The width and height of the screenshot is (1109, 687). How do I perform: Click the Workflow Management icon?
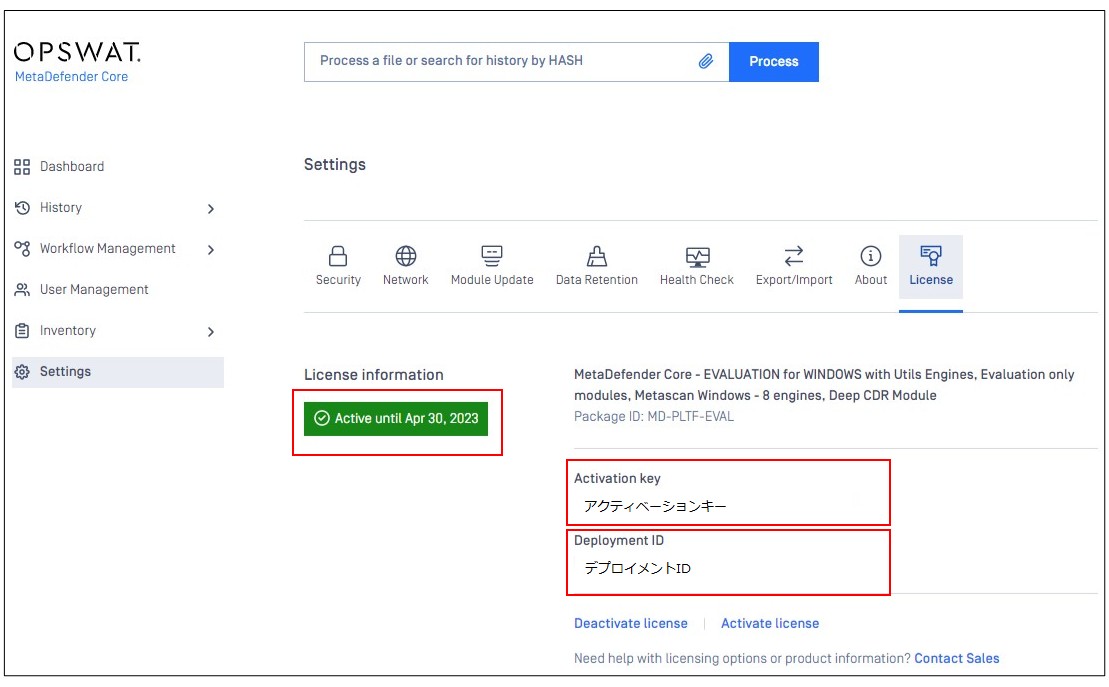click(22, 249)
